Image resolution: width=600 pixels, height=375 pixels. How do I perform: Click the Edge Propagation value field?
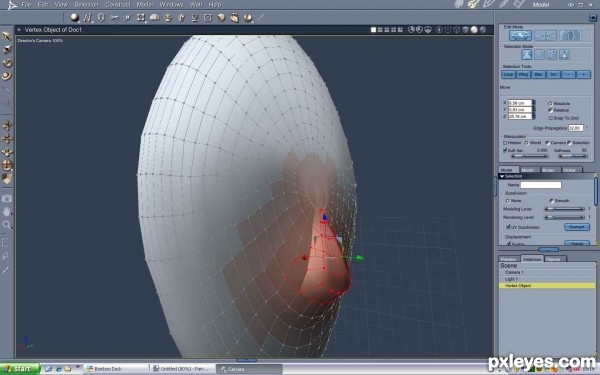point(576,128)
